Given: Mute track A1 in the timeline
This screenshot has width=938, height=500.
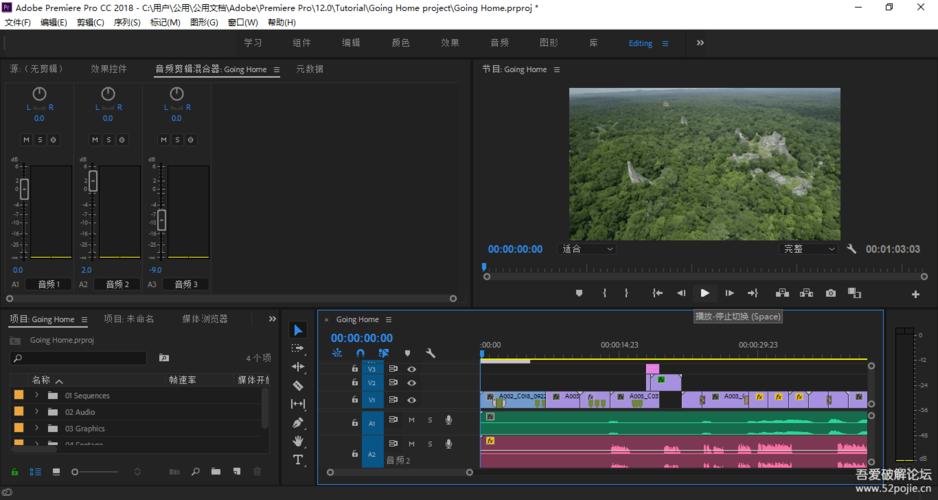Looking at the screenshot, I should coord(412,420).
